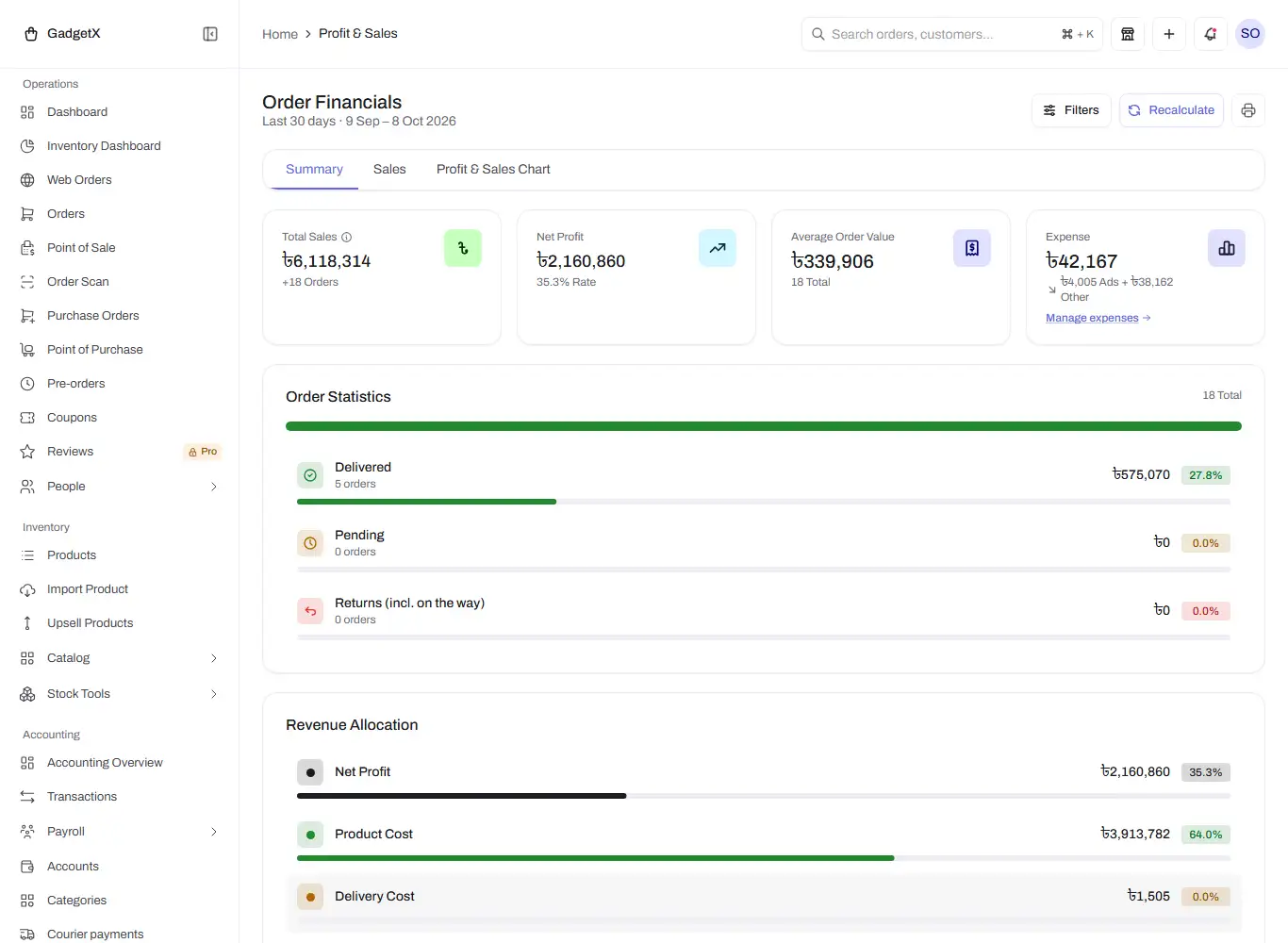Click the Pending clock status icon

310,543
